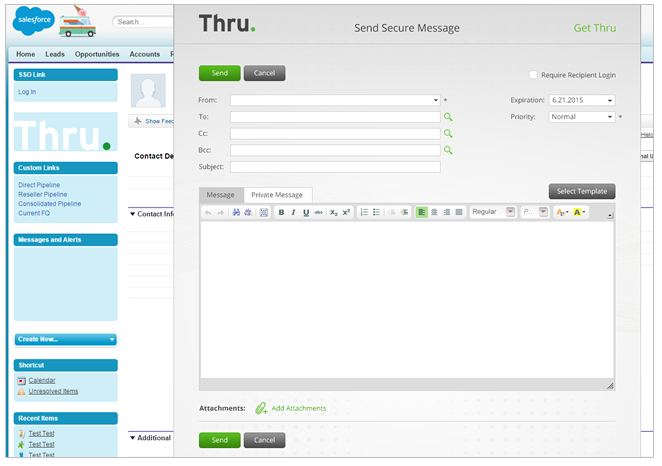
Task: Open the Direct Pipeline link
Action: click(39, 185)
